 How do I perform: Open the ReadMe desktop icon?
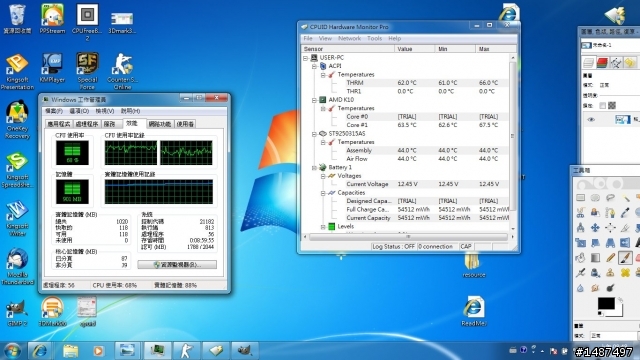[x=473, y=312]
